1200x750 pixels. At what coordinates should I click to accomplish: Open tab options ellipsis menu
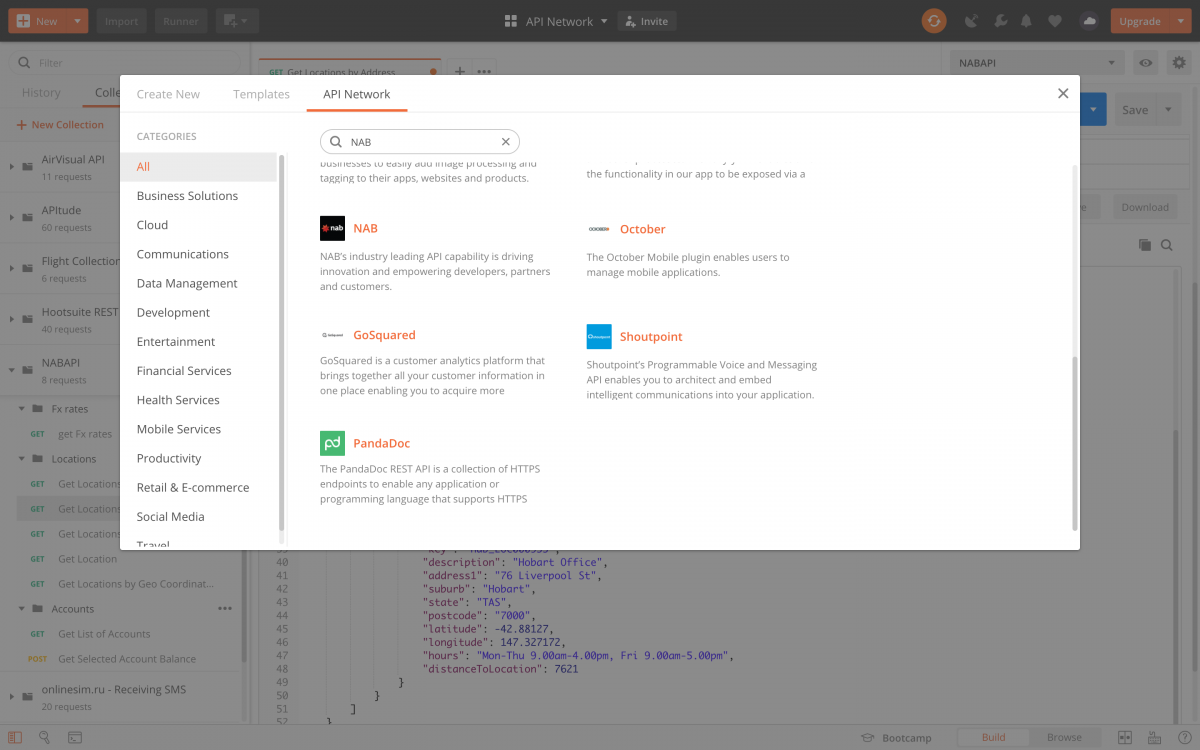(x=484, y=71)
